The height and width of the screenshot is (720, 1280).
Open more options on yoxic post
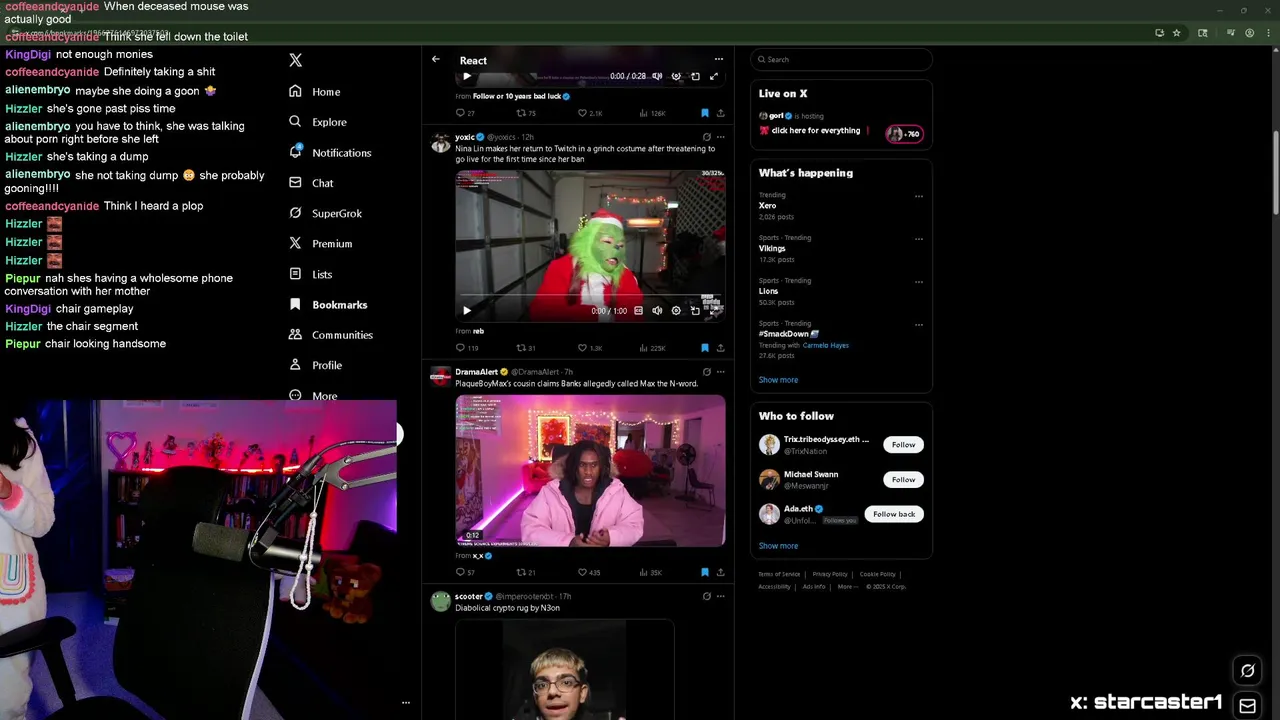coord(720,137)
